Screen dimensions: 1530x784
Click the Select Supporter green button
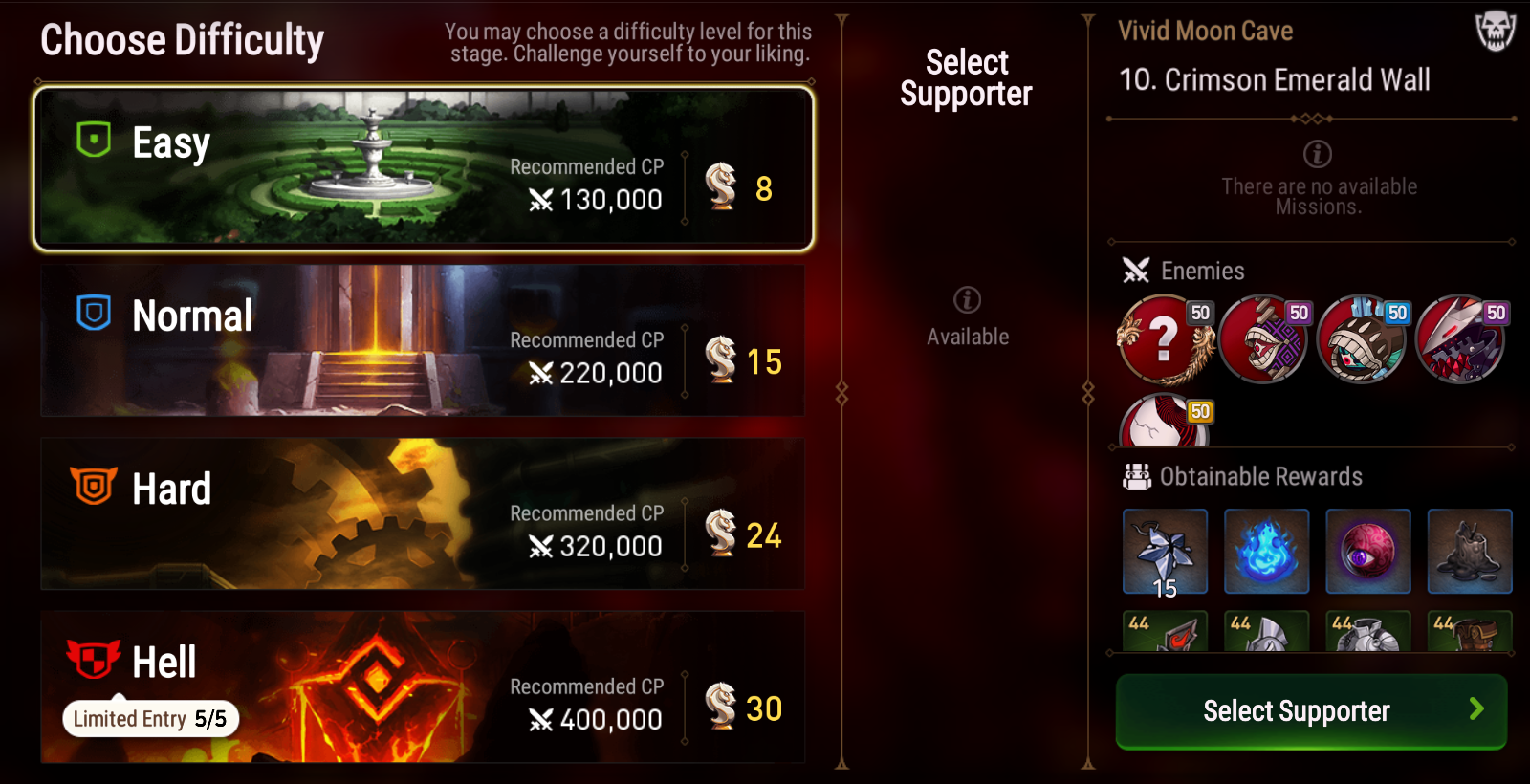[x=1311, y=711]
